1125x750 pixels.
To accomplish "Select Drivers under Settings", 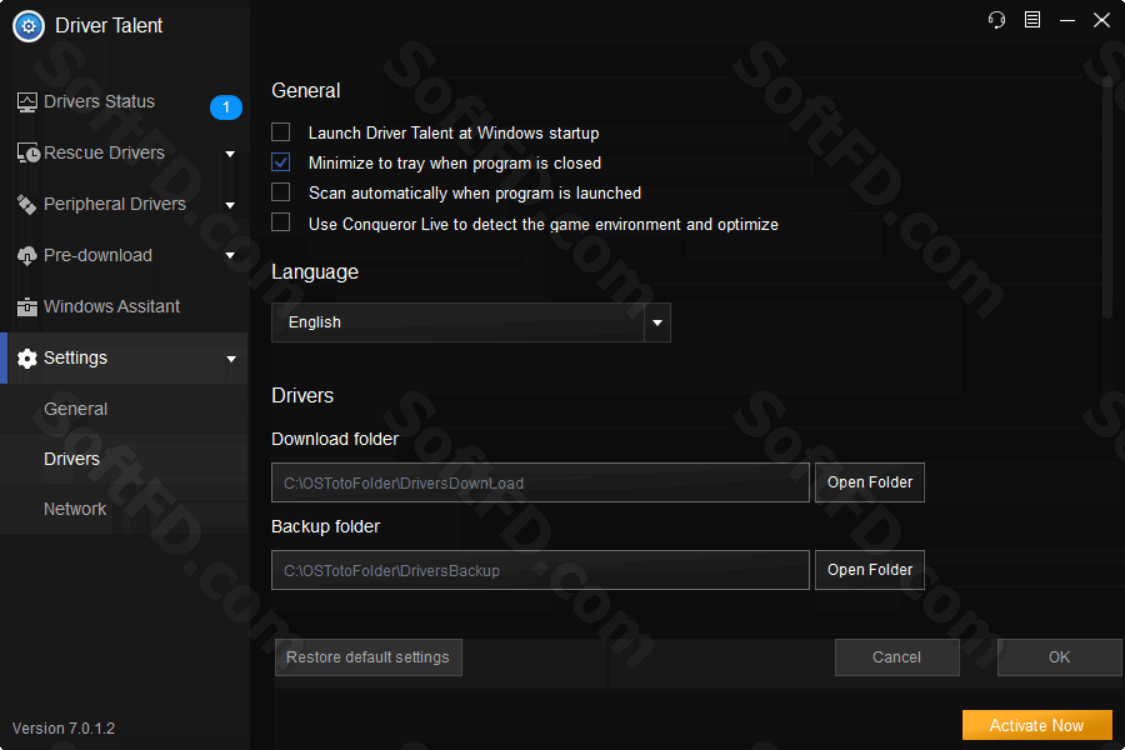I will 72,459.
